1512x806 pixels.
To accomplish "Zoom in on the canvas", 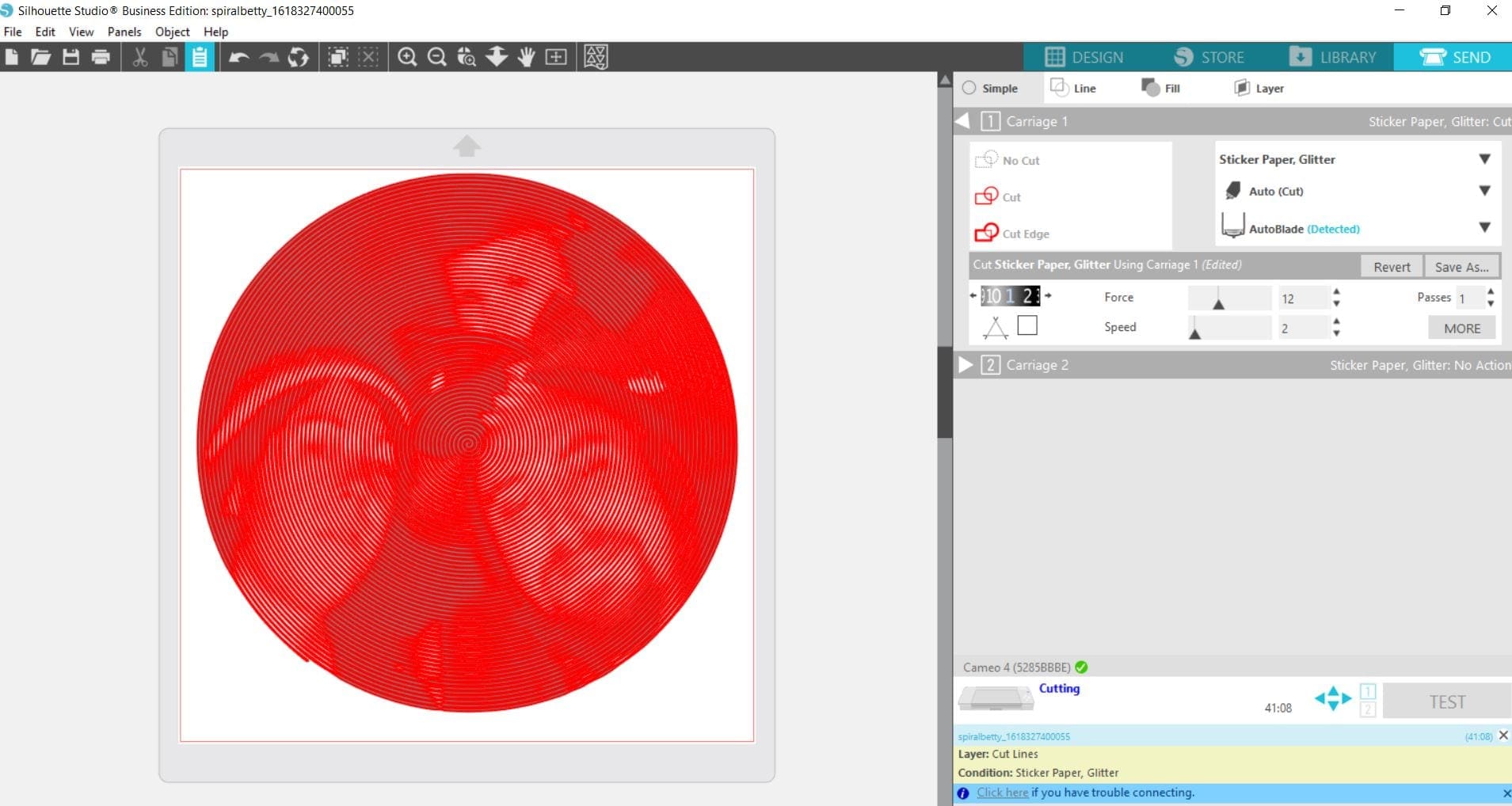I will (407, 57).
